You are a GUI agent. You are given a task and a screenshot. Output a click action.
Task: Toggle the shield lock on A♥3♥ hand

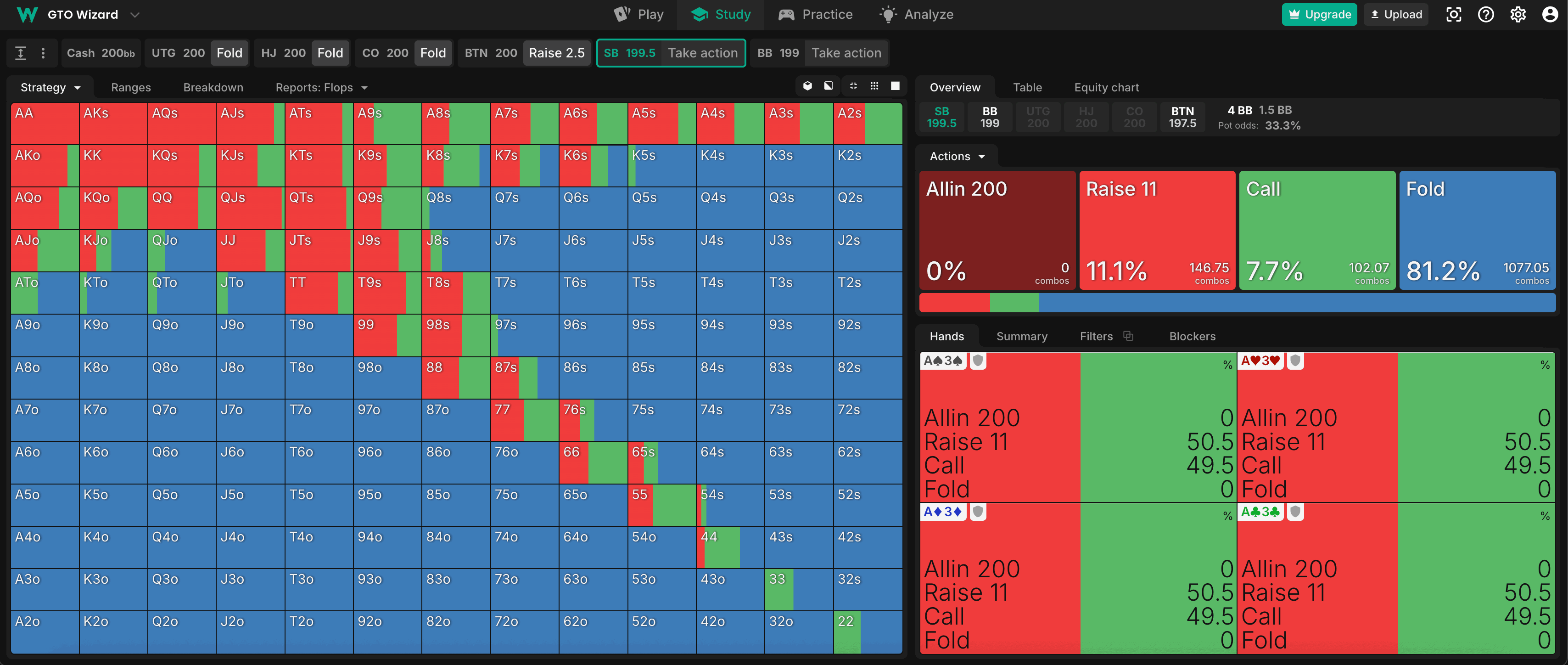[1295, 361]
